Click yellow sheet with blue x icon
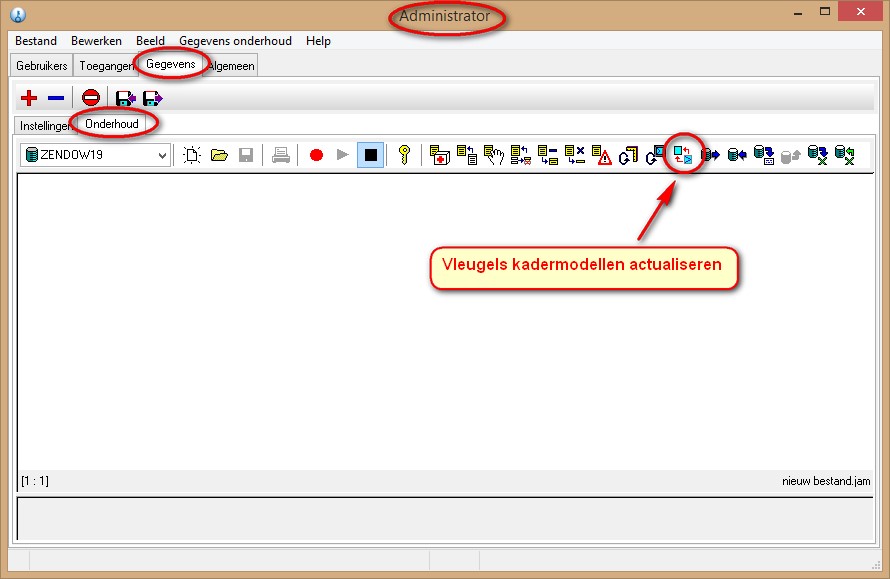The image size is (890, 579). click(574, 154)
